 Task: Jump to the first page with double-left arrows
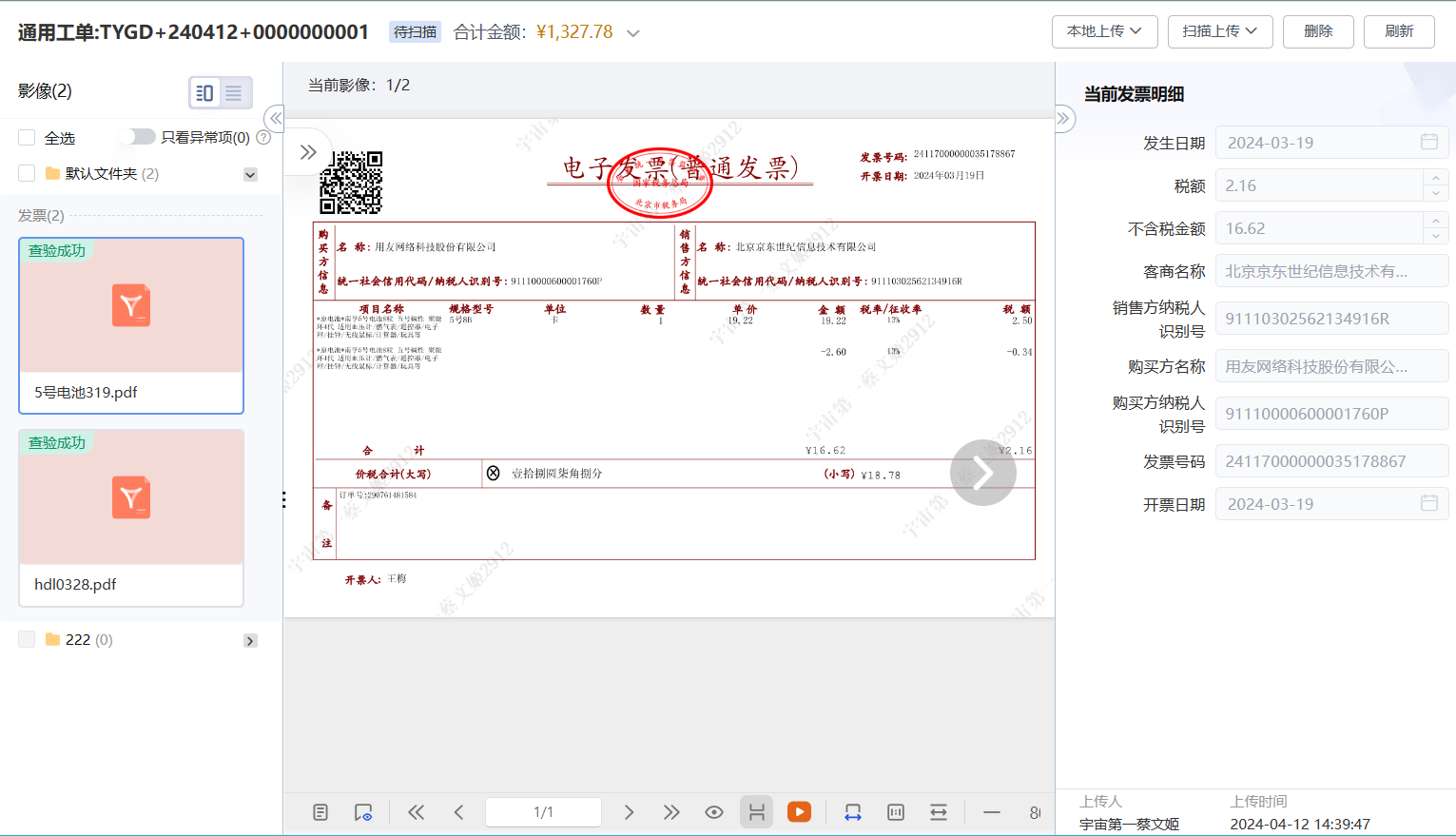(416, 812)
